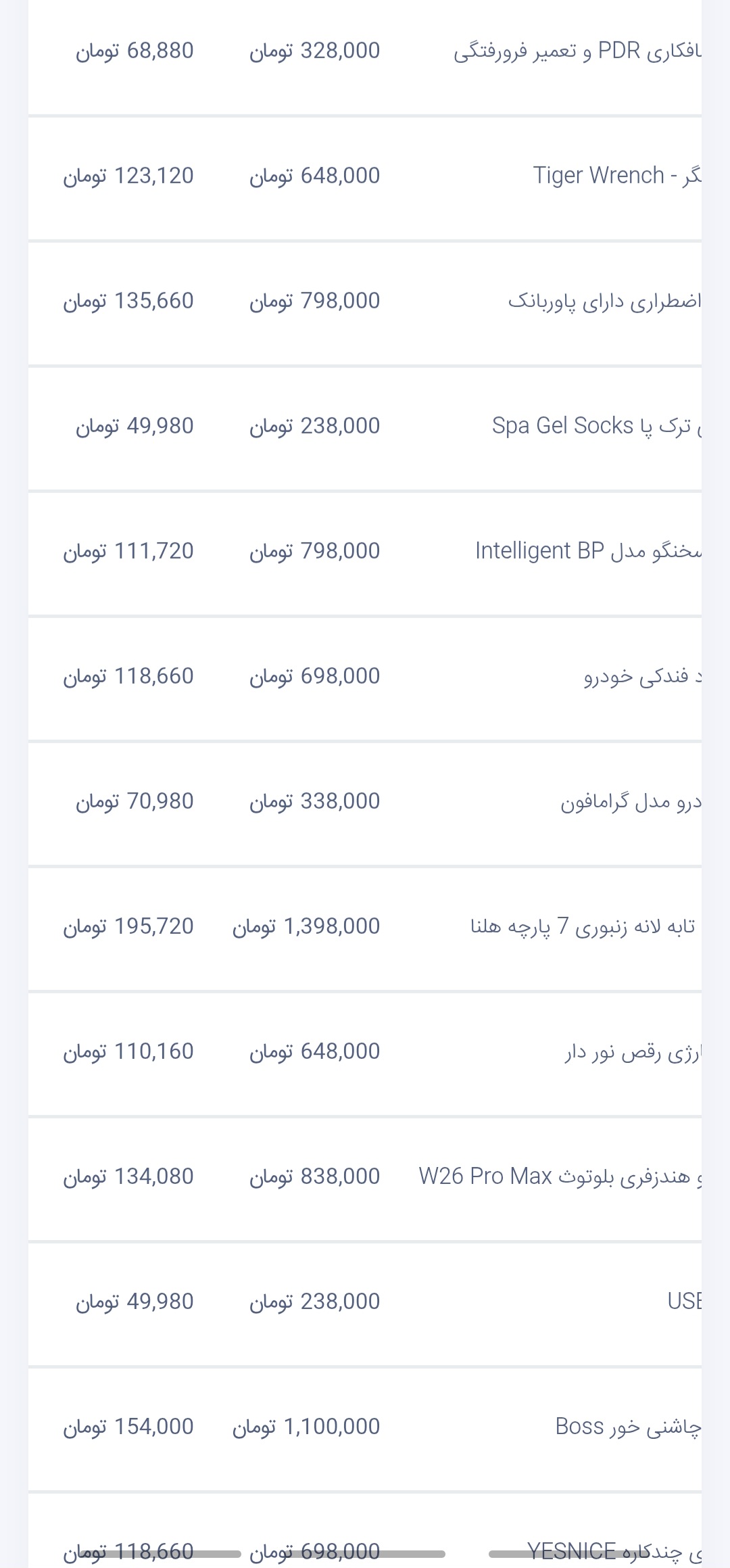Click the 7-piece هلنا pan set name
730x1568 pixels.
click(582, 926)
